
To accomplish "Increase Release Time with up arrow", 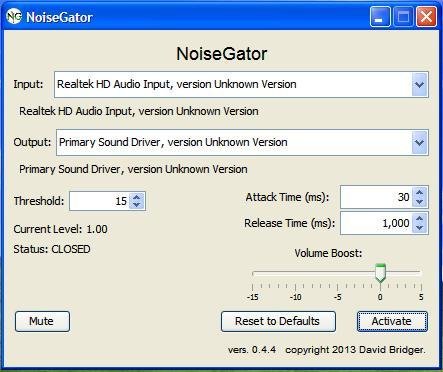I will (x=420, y=218).
